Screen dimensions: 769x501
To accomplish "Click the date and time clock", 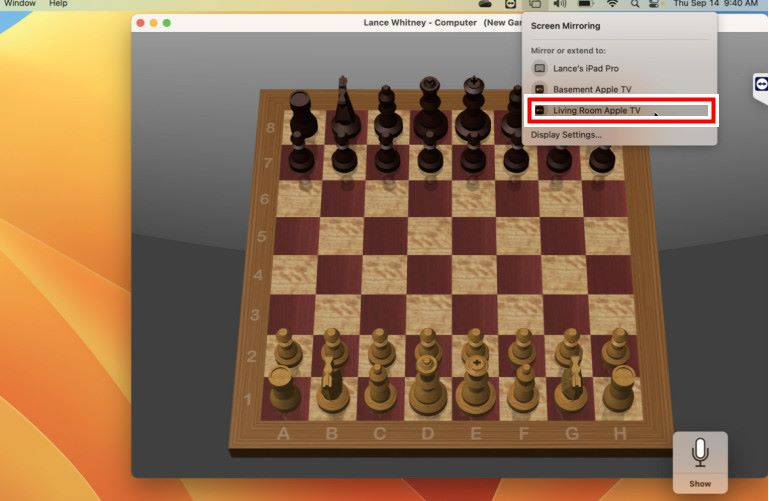I will point(715,4).
